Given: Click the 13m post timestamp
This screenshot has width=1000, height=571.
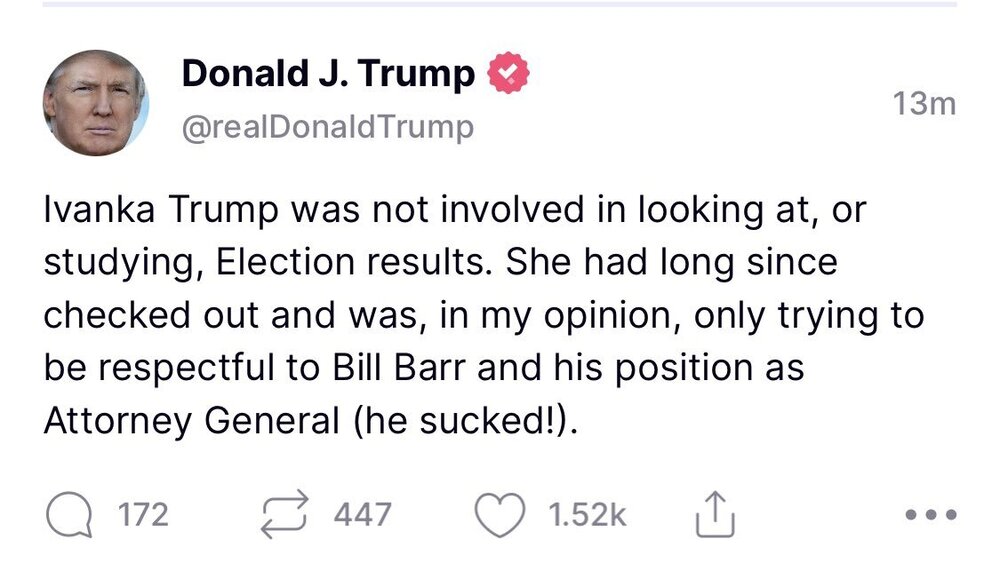Looking at the screenshot, I should (924, 104).
